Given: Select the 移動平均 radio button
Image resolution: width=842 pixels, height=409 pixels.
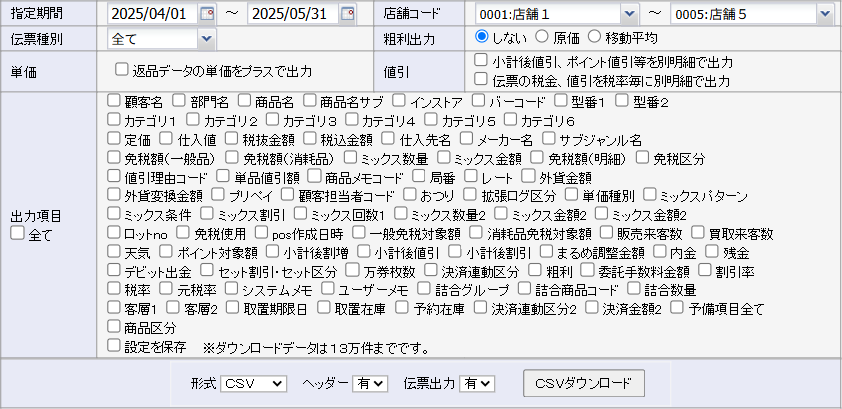Looking at the screenshot, I should tap(594, 36).
